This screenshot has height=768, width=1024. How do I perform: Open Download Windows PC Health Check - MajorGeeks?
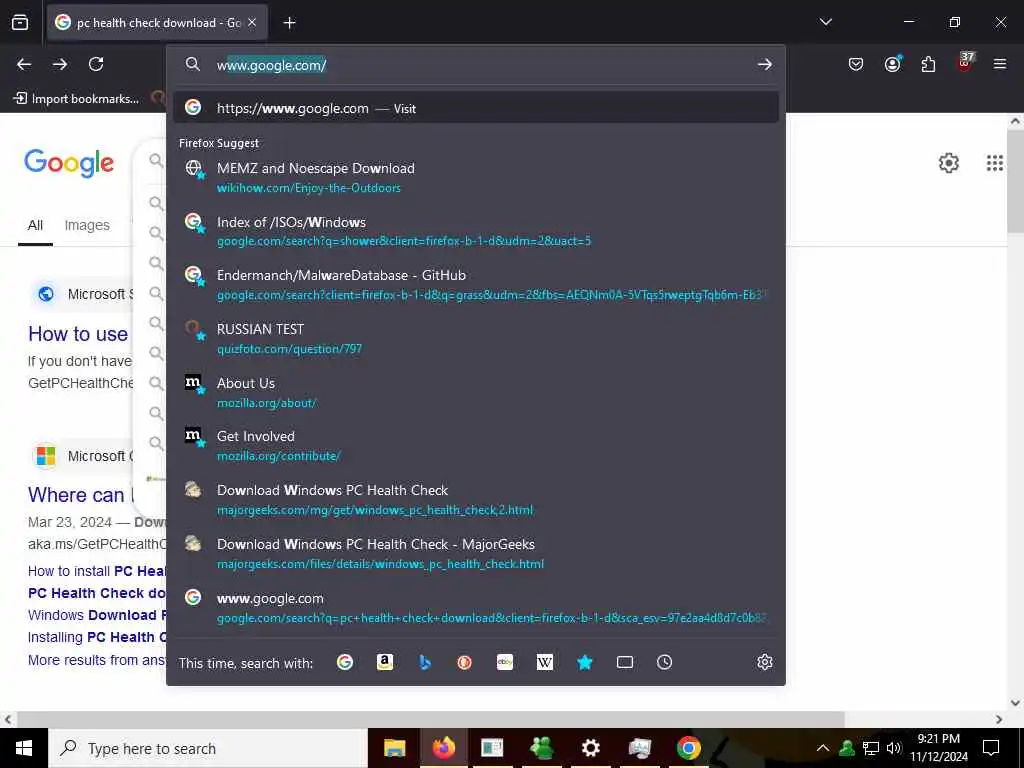(x=476, y=554)
